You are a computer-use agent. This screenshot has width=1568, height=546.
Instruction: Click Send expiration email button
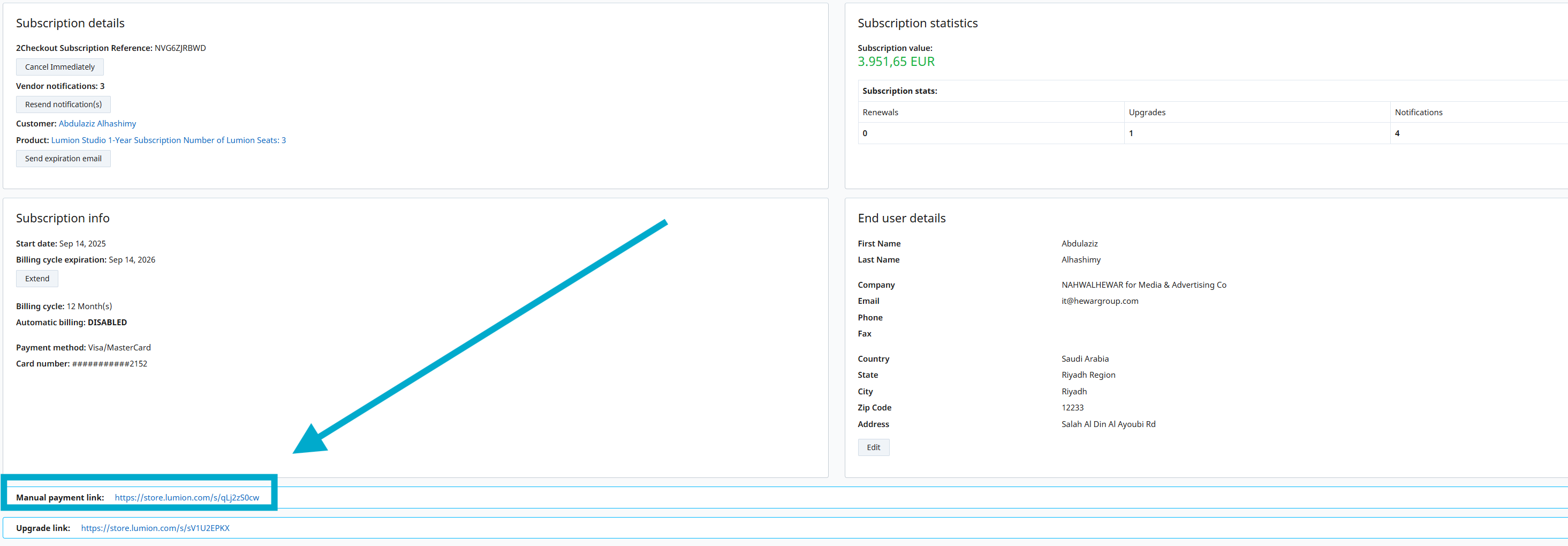coord(63,159)
